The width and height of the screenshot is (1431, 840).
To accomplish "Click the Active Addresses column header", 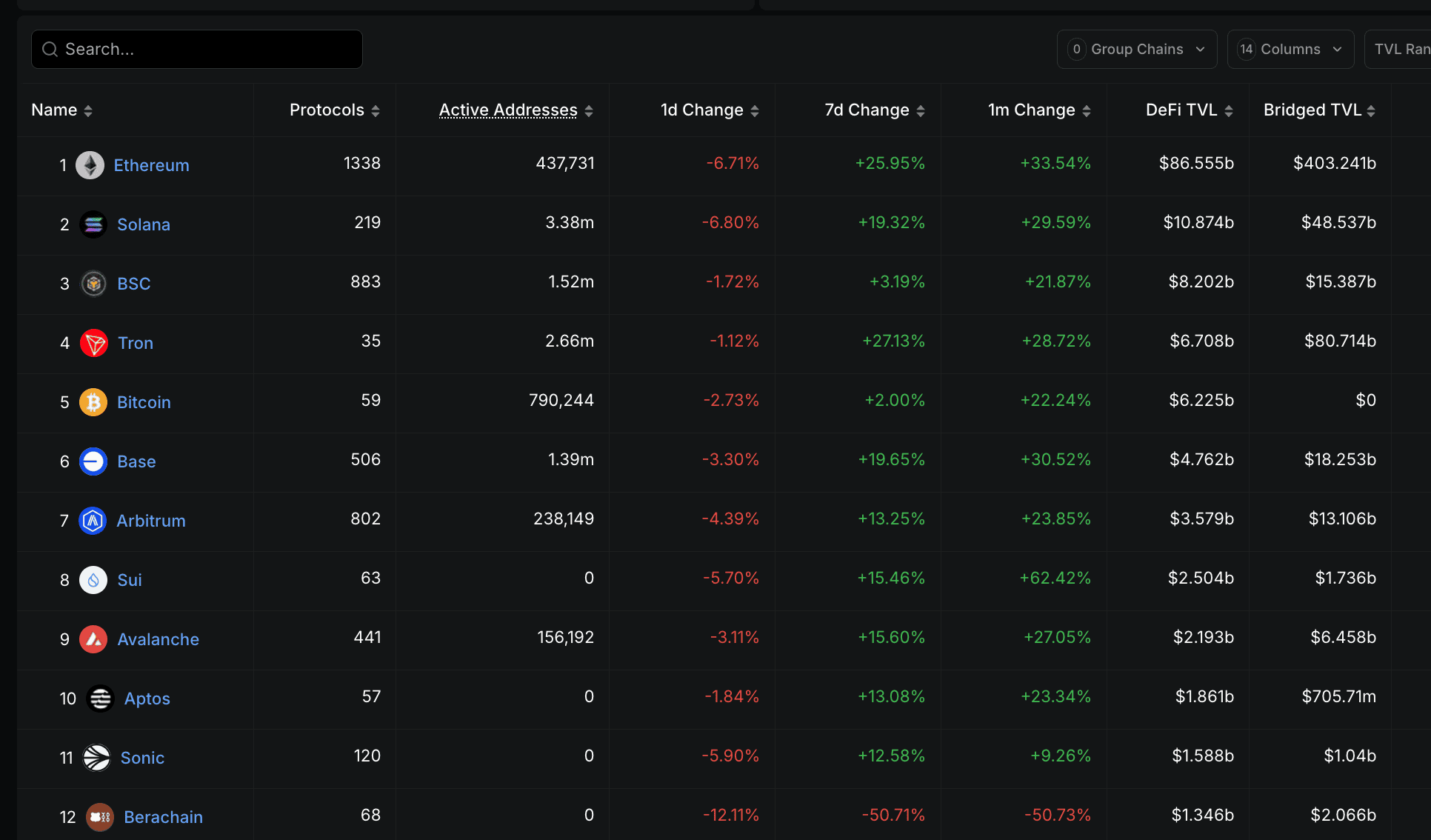I will [x=508, y=110].
